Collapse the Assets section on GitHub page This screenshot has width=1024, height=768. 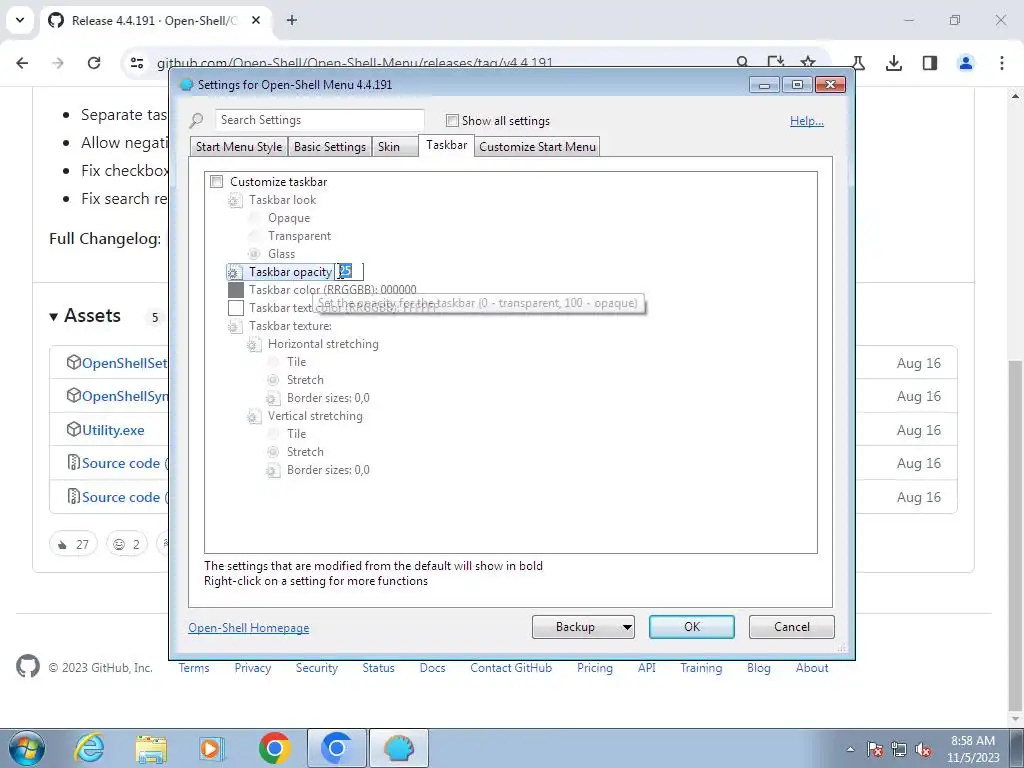pyautogui.click(x=54, y=317)
